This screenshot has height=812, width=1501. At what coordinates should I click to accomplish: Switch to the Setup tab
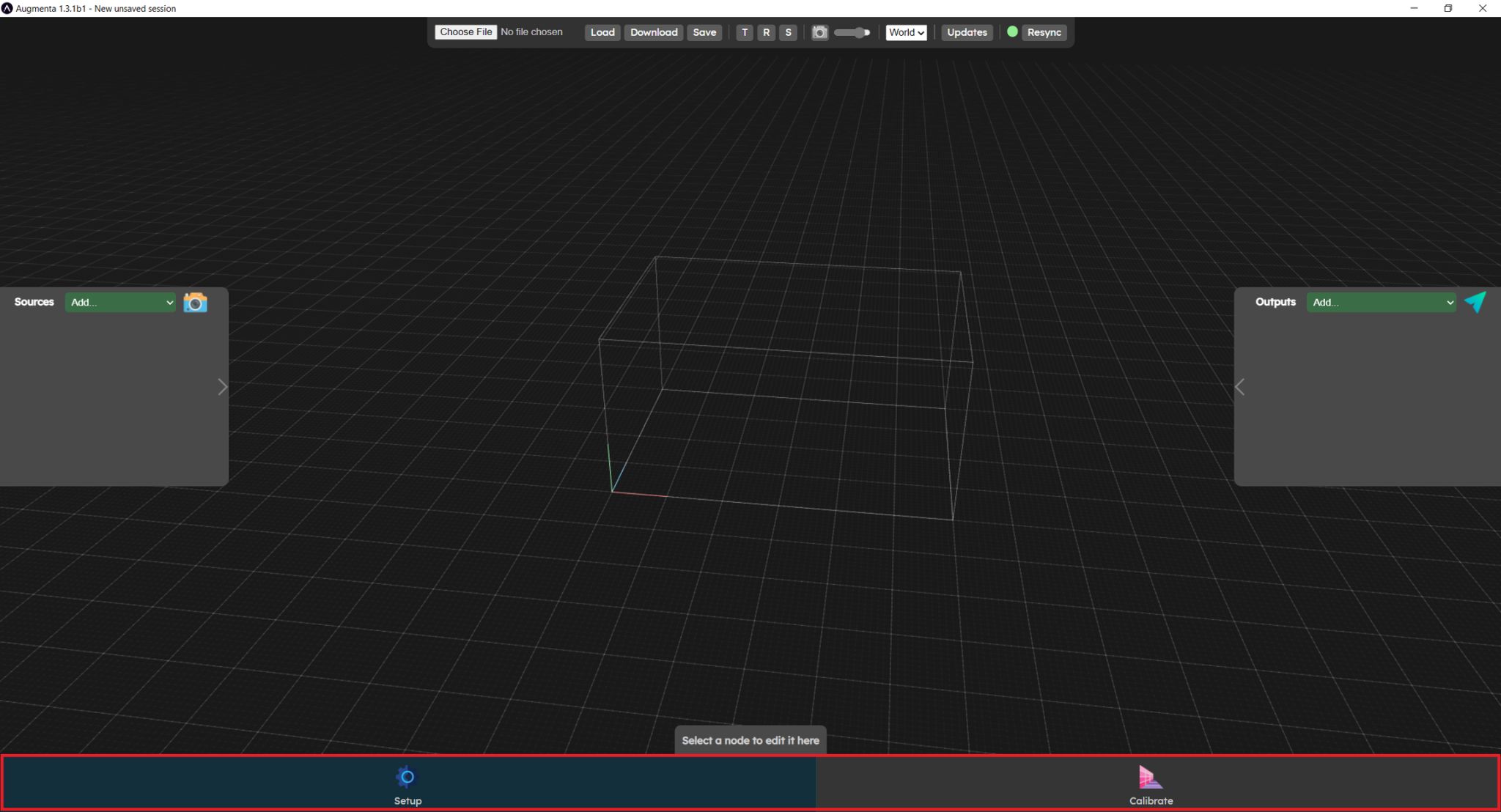pyautogui.click(x=407, y=783)
